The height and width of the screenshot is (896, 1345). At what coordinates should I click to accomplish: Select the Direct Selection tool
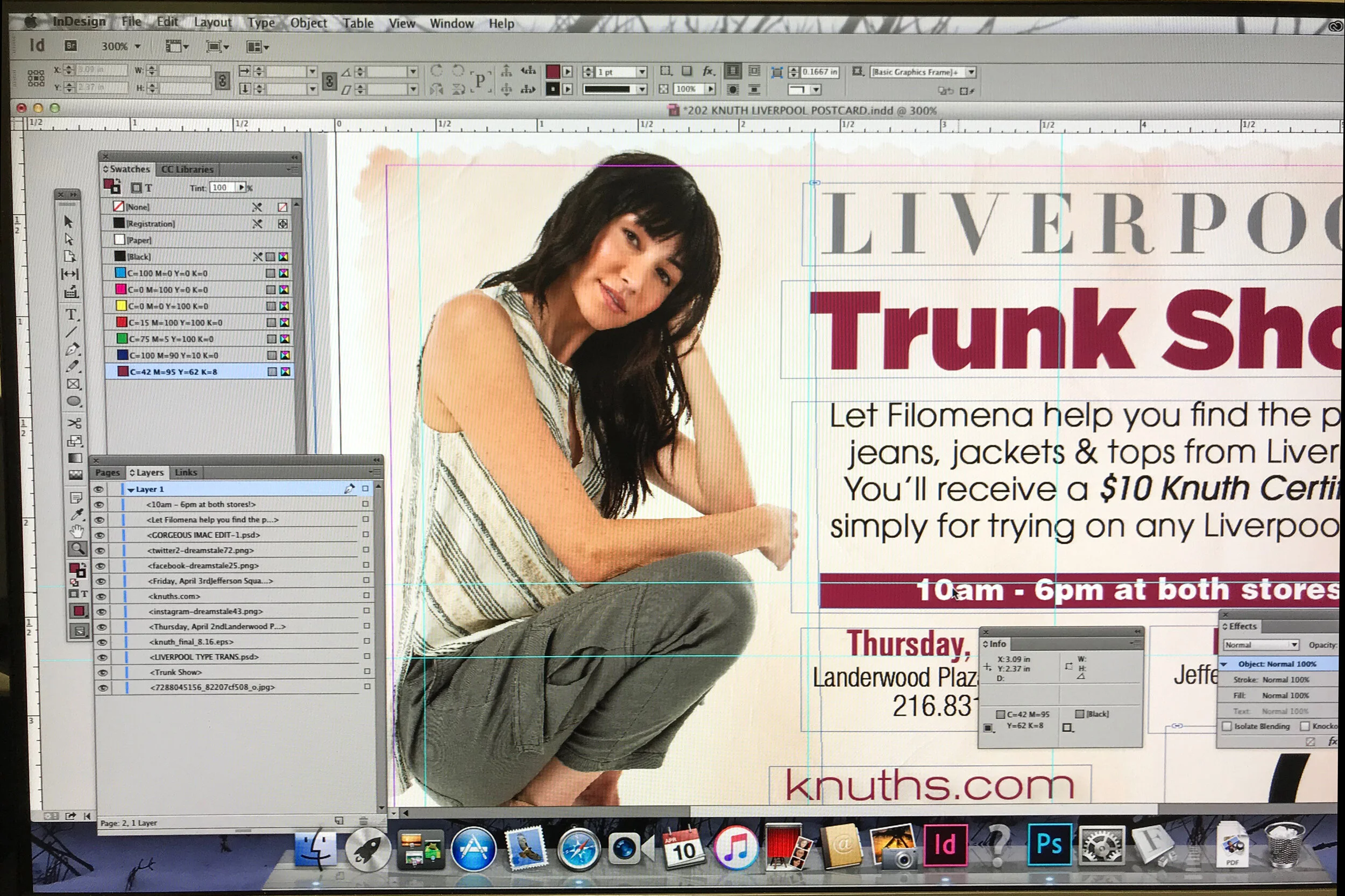[69, 239]
